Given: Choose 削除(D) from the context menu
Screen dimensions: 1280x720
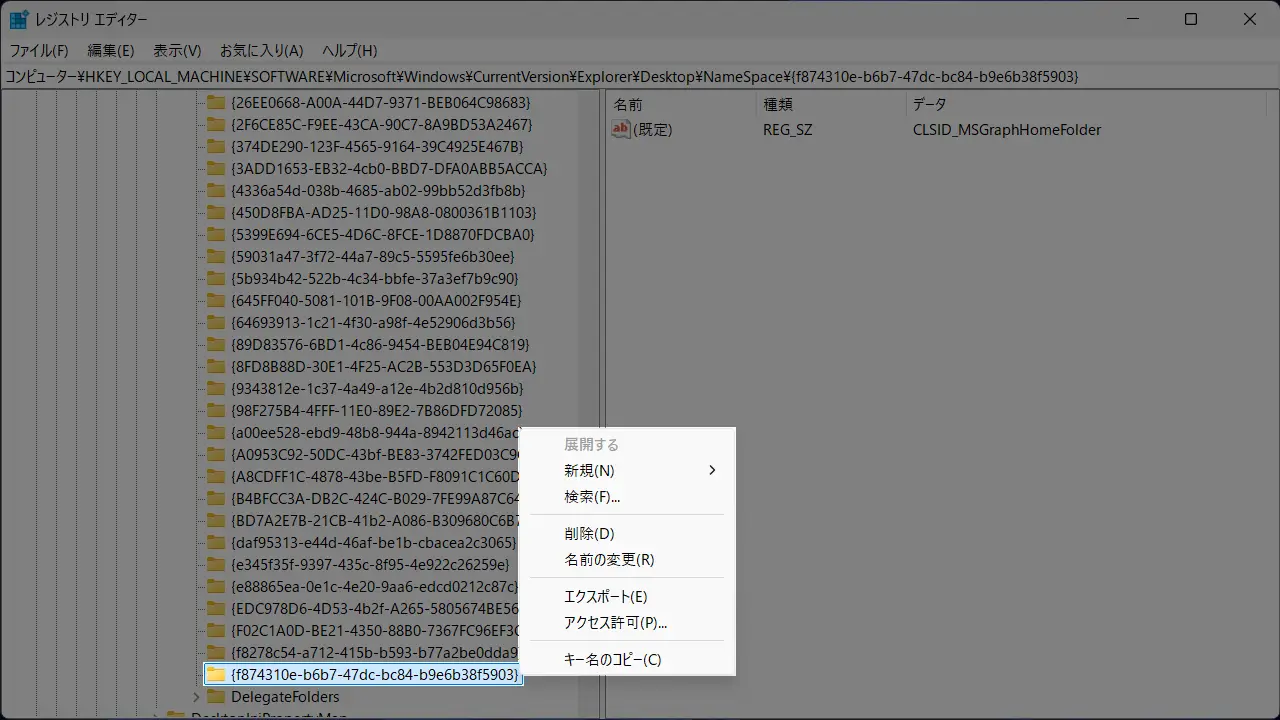Looking at the screenshot, I should click(x=589, y=534).
